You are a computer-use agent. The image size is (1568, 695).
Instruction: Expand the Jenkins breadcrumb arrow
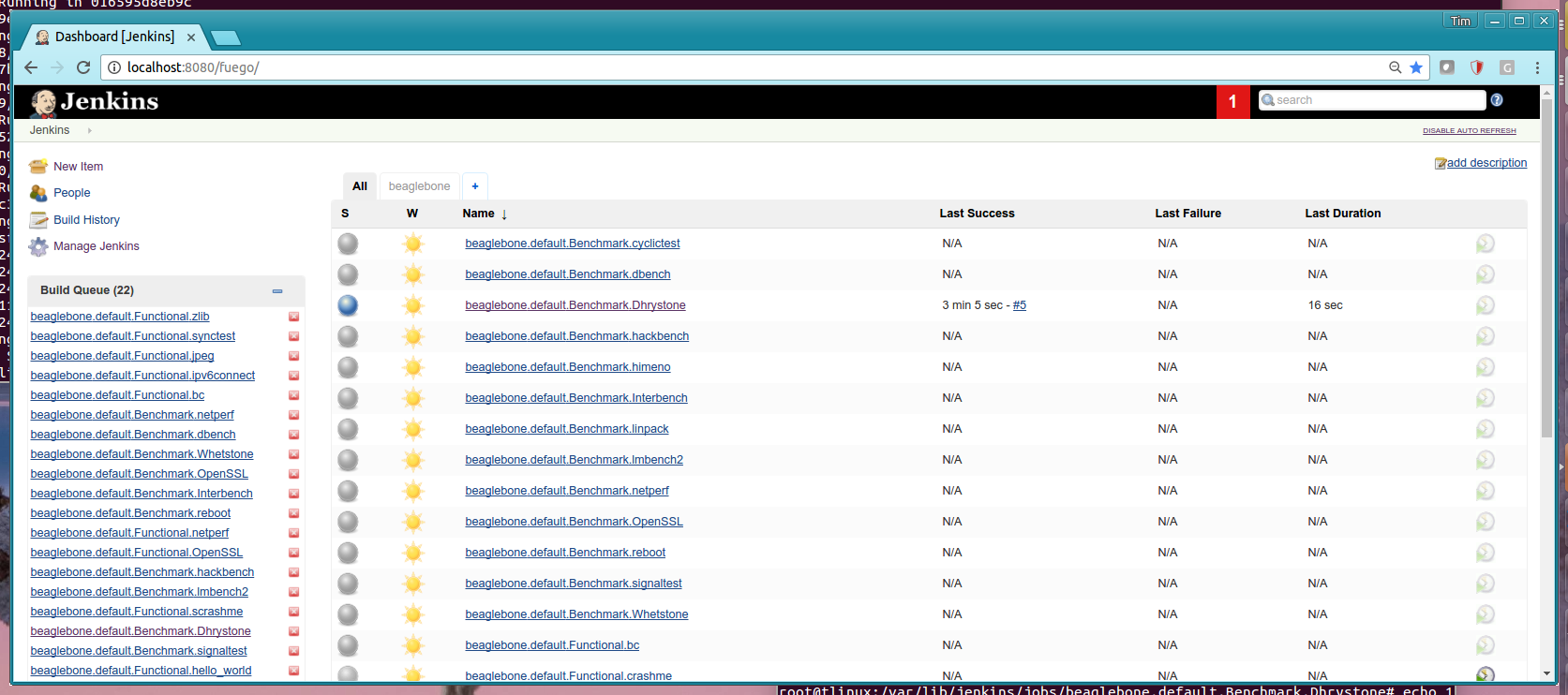tap(89, 130)
